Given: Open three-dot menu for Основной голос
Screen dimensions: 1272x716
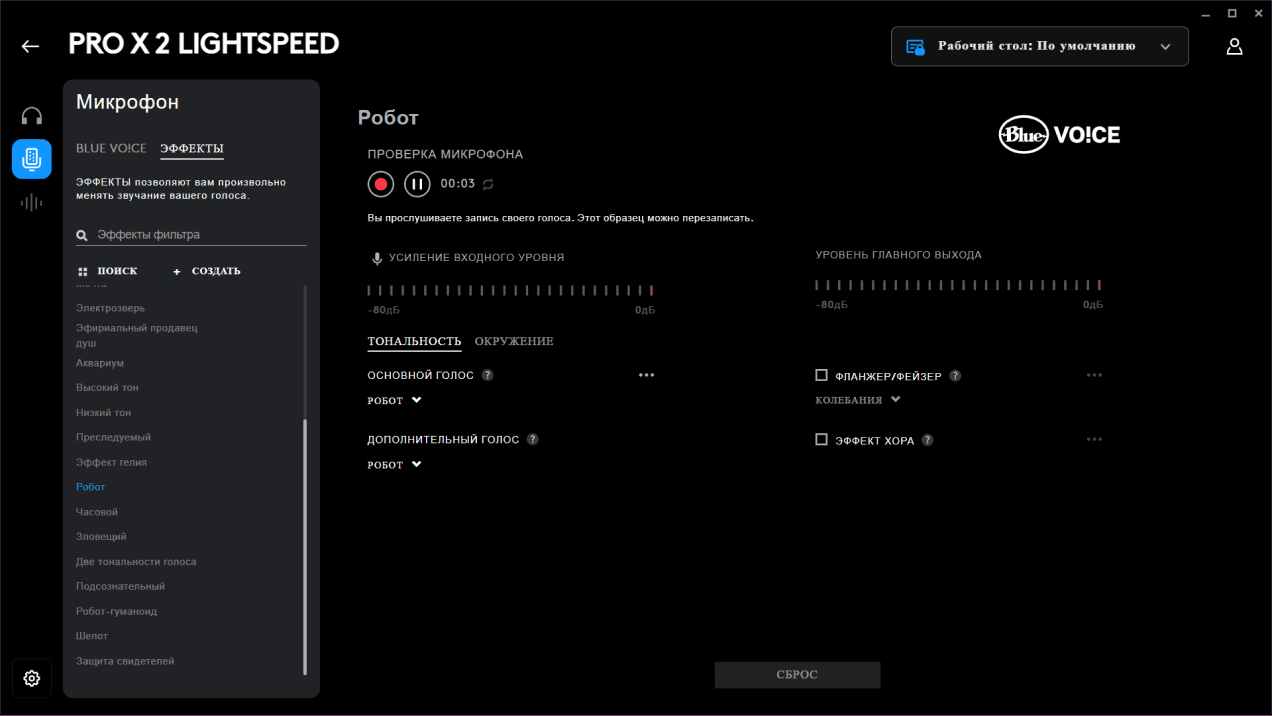Looking at the screenshot, I should pos(646,375).
